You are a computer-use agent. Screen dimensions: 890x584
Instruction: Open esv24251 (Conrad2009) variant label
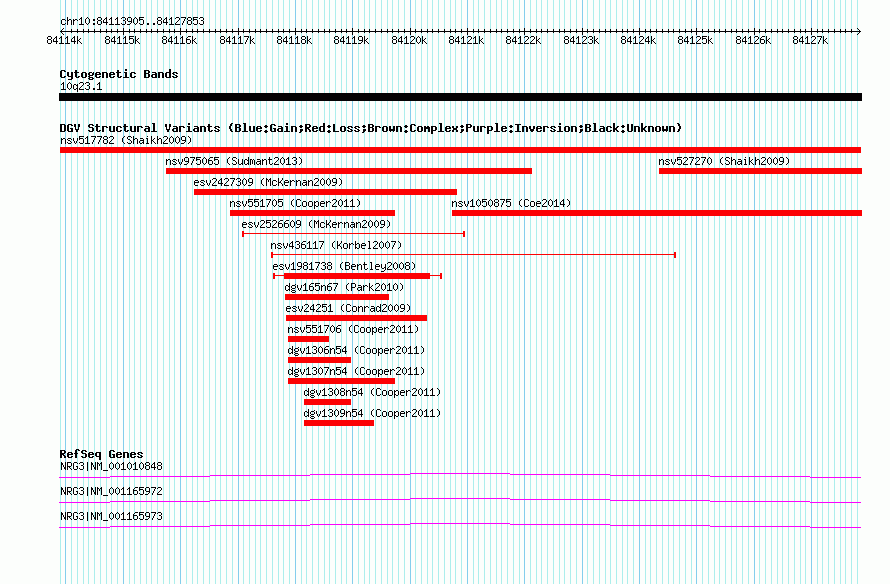pyautogui.click(x=348, y=308)
